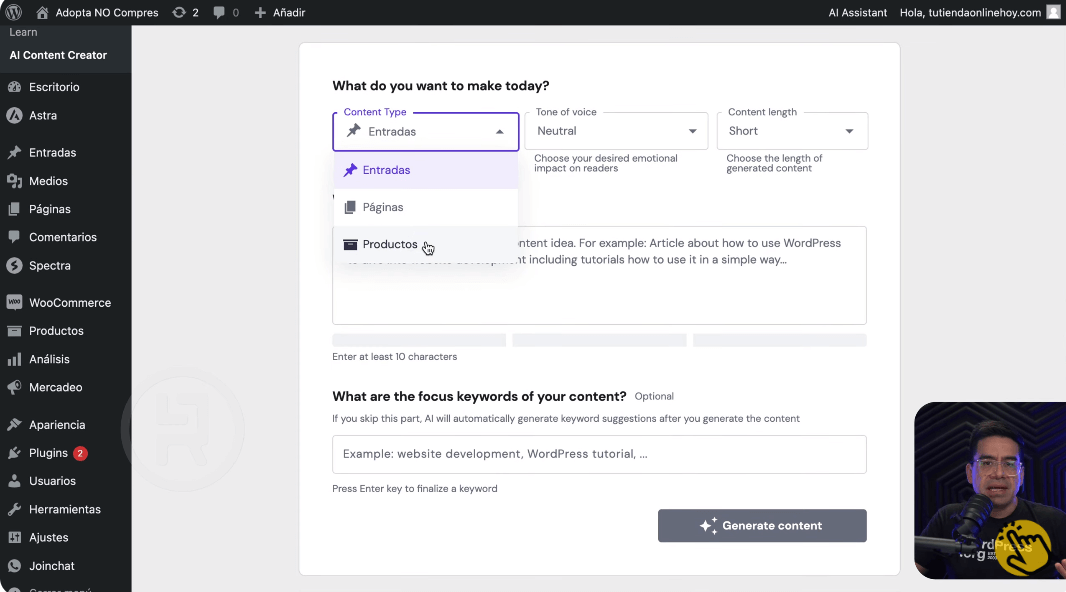
Task: Click the WooCommerce icon
Action: 14,302
